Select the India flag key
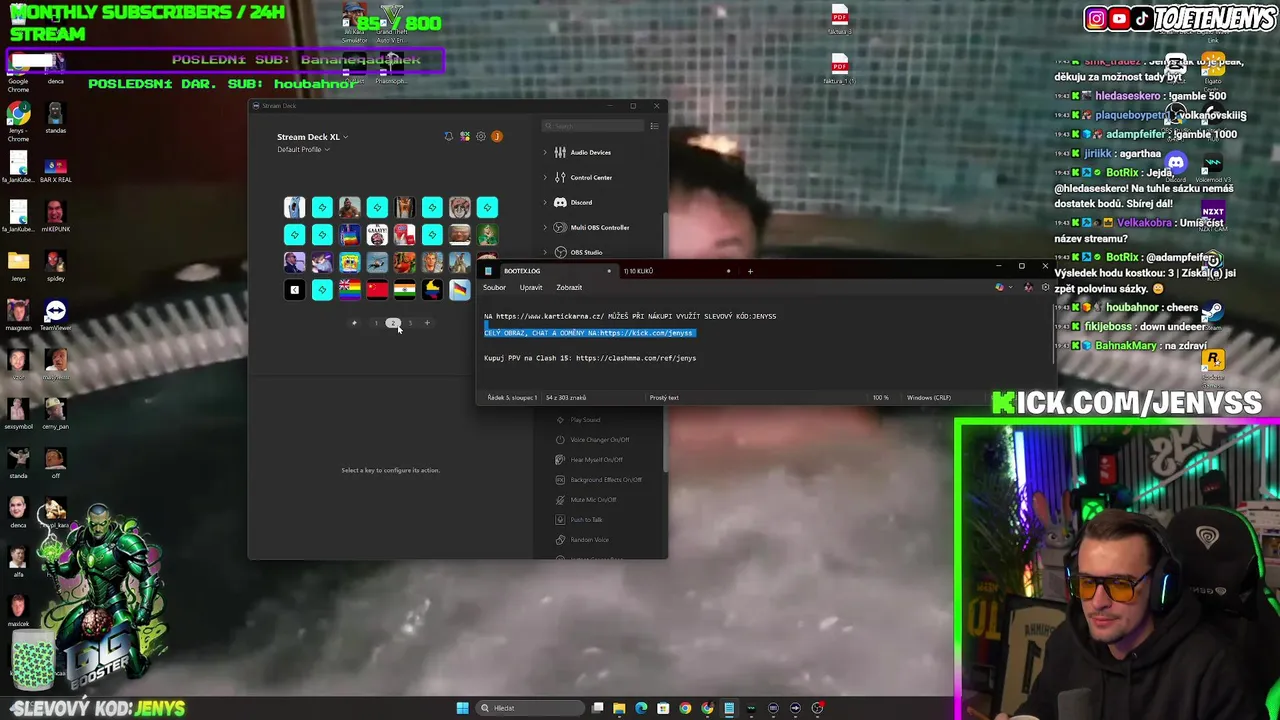 click(x=404, y=290)
